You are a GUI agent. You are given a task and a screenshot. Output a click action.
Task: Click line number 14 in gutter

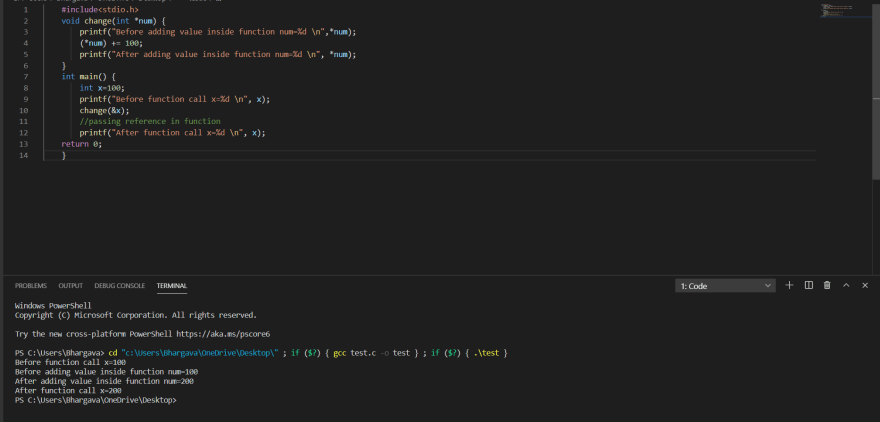point(23,155)
